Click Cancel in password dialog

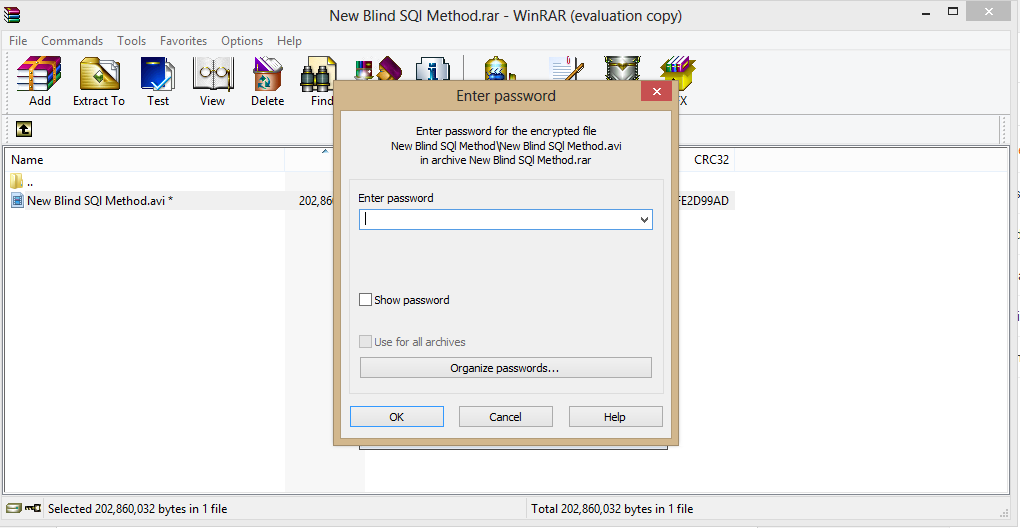505,417
